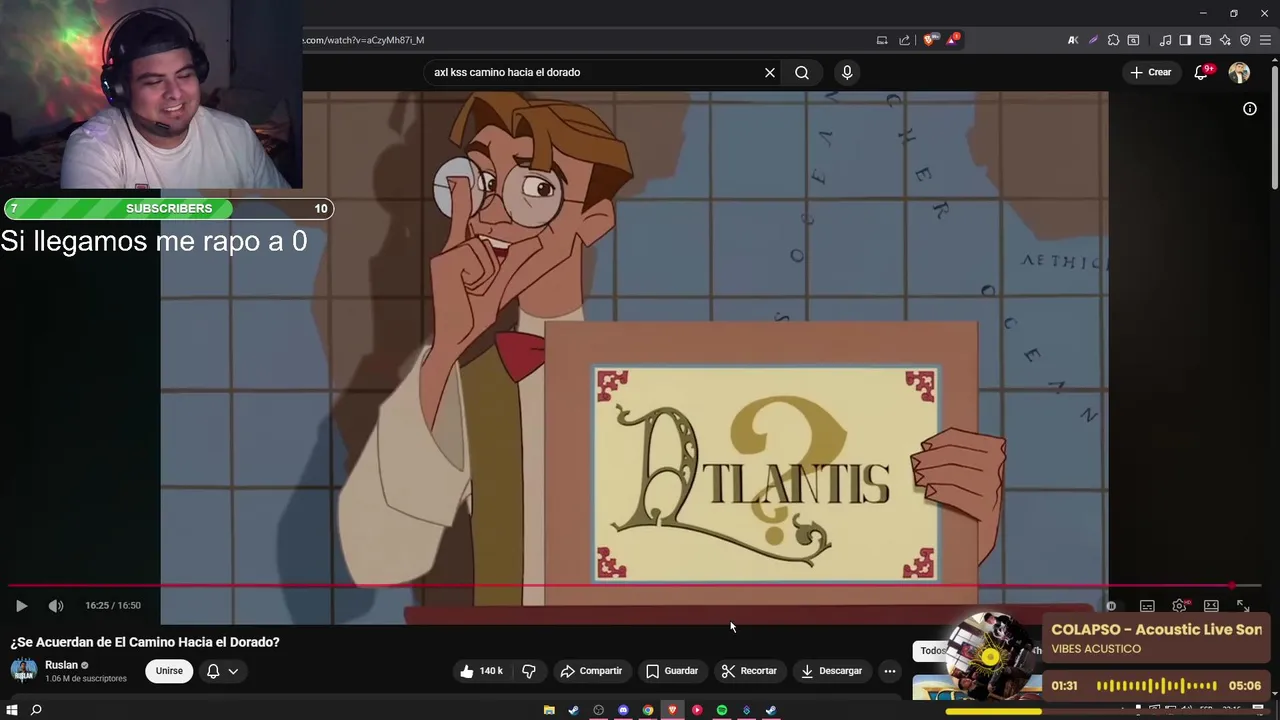
Task: Open the YouTube account avatar menu
Action: pos(1239,72)
